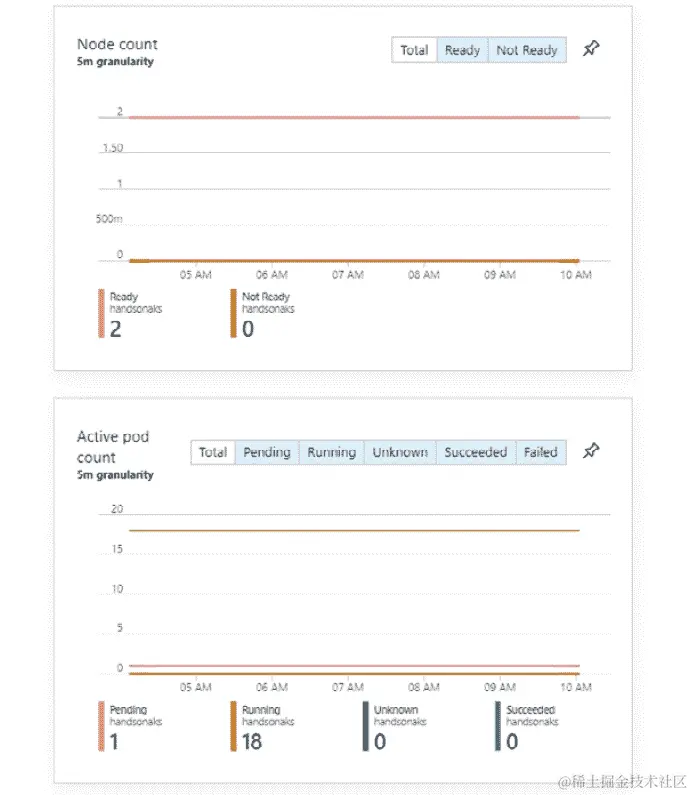Click the Not Ready legend color bar

pyautogui.click(x=233, y=314)
